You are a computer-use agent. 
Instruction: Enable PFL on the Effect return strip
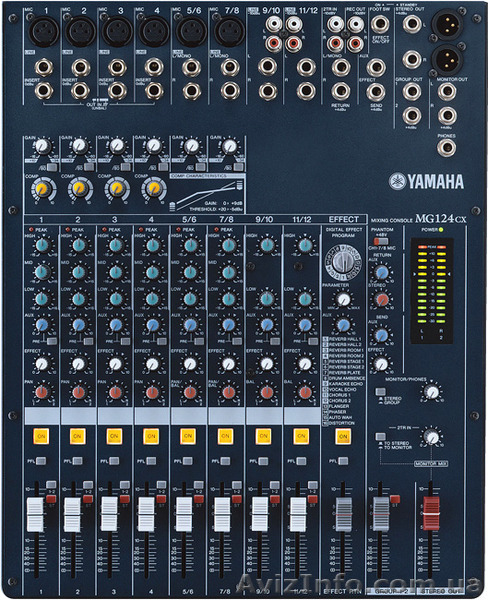click(x=343, y=461)
